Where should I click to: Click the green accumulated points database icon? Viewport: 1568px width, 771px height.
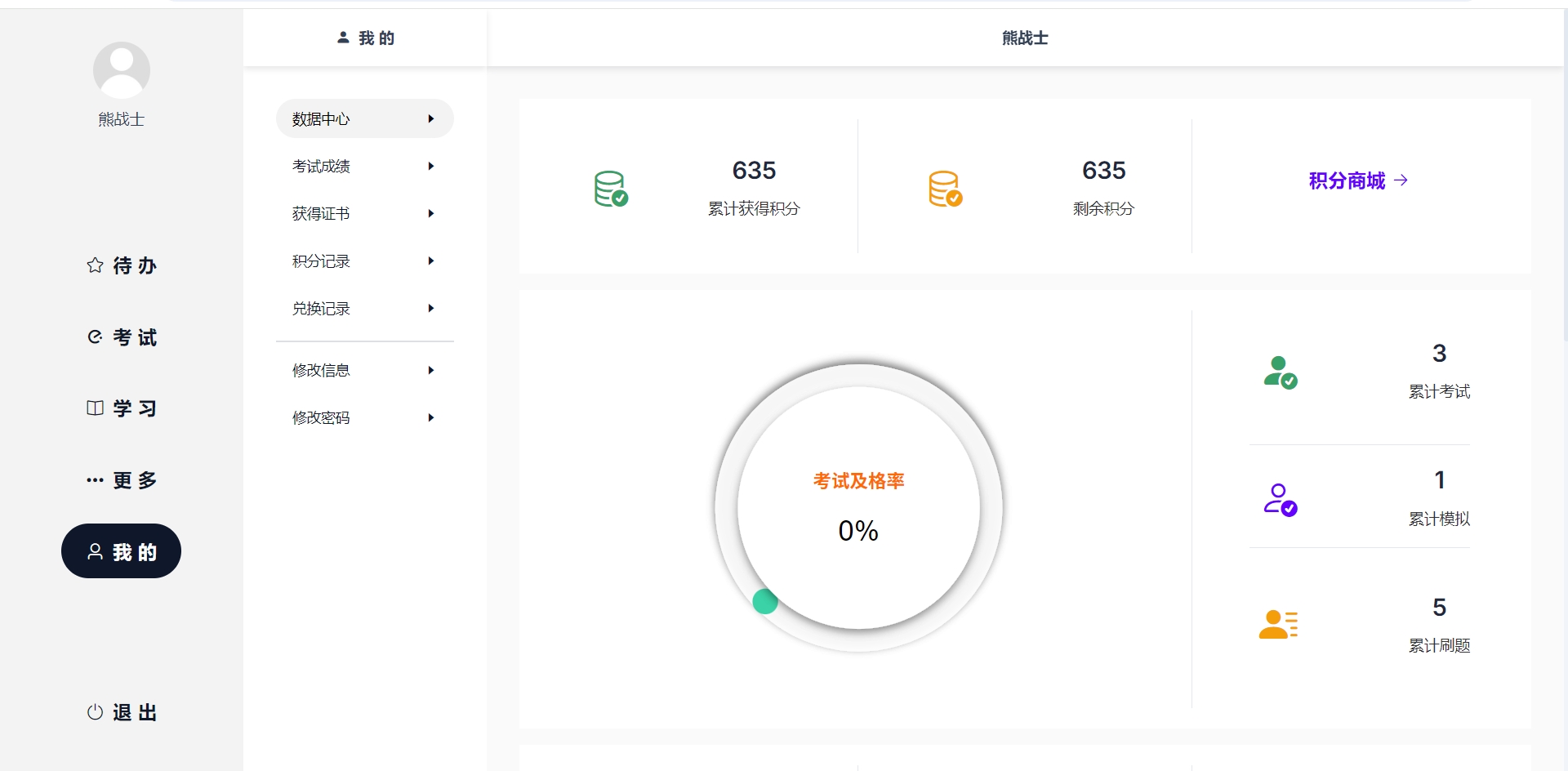pos(610,189)
